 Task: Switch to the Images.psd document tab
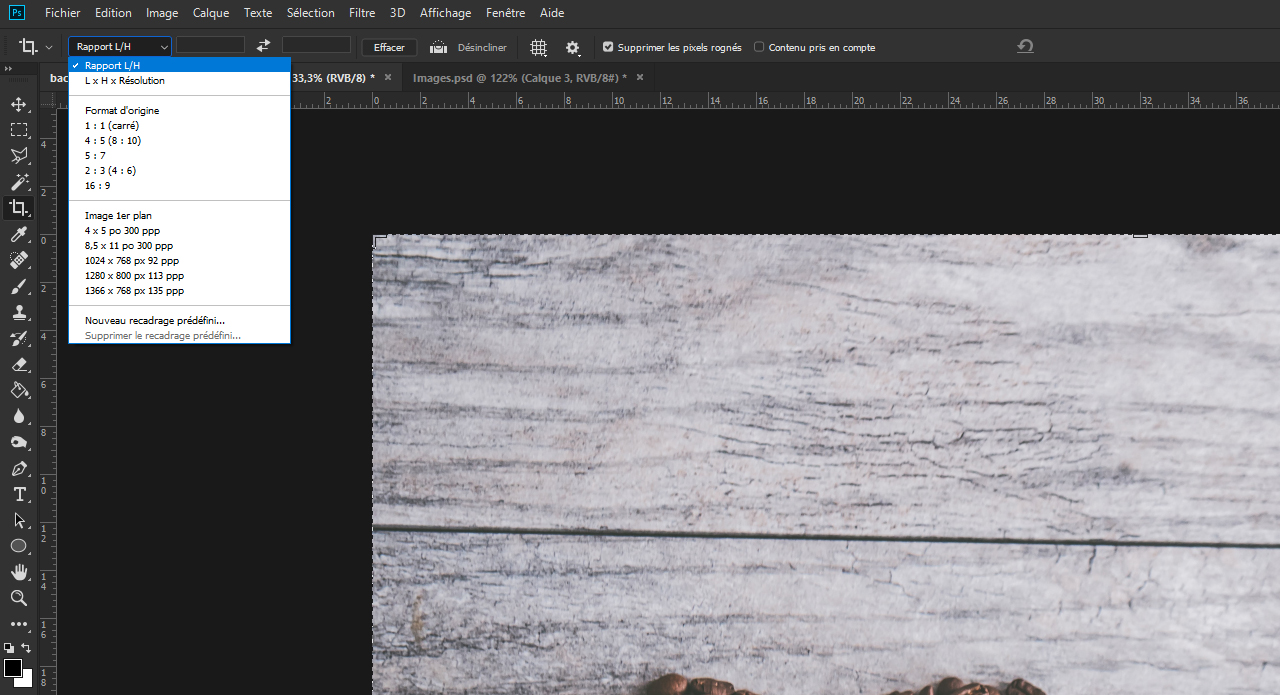tap(520, 77)
